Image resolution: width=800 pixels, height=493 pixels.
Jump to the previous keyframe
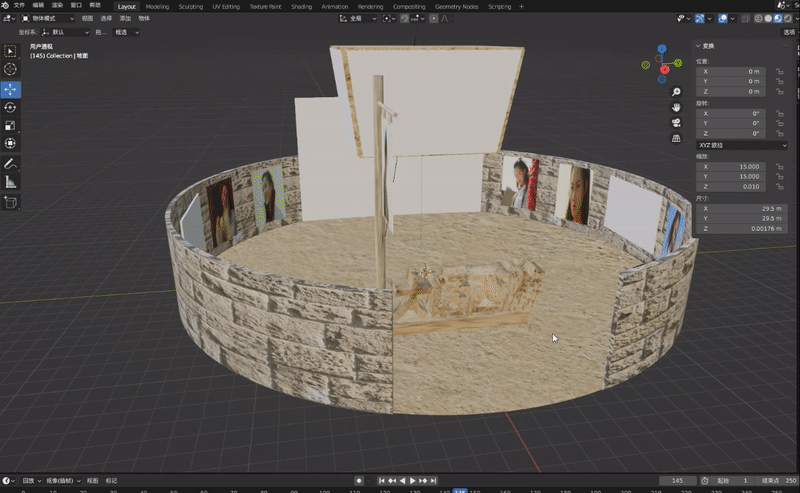[x=392, y=481]
